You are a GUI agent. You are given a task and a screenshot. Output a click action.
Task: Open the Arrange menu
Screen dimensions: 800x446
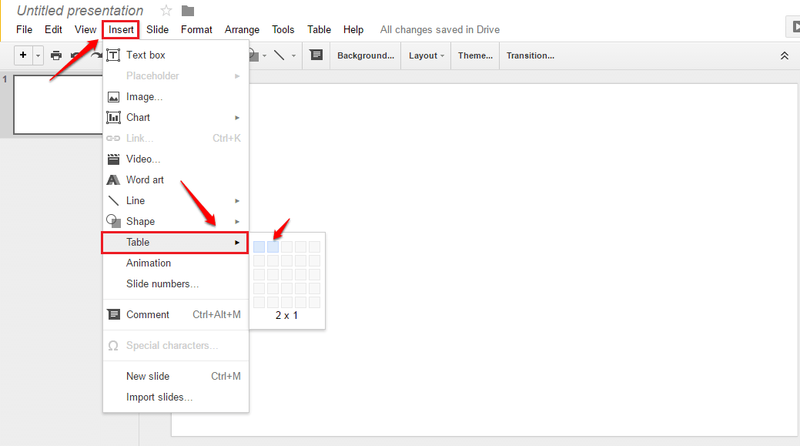[242, 30]
